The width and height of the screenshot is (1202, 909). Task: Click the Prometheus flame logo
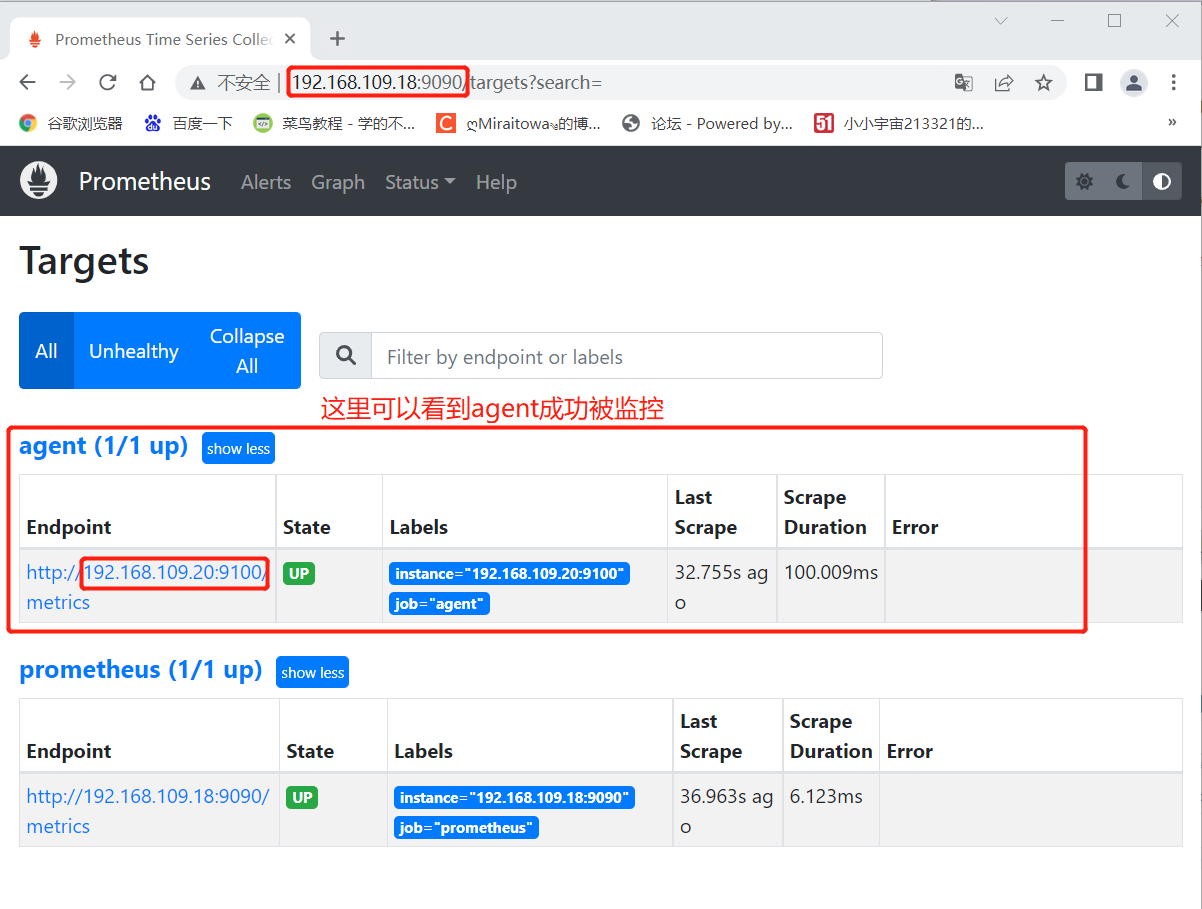coord(39,180)
